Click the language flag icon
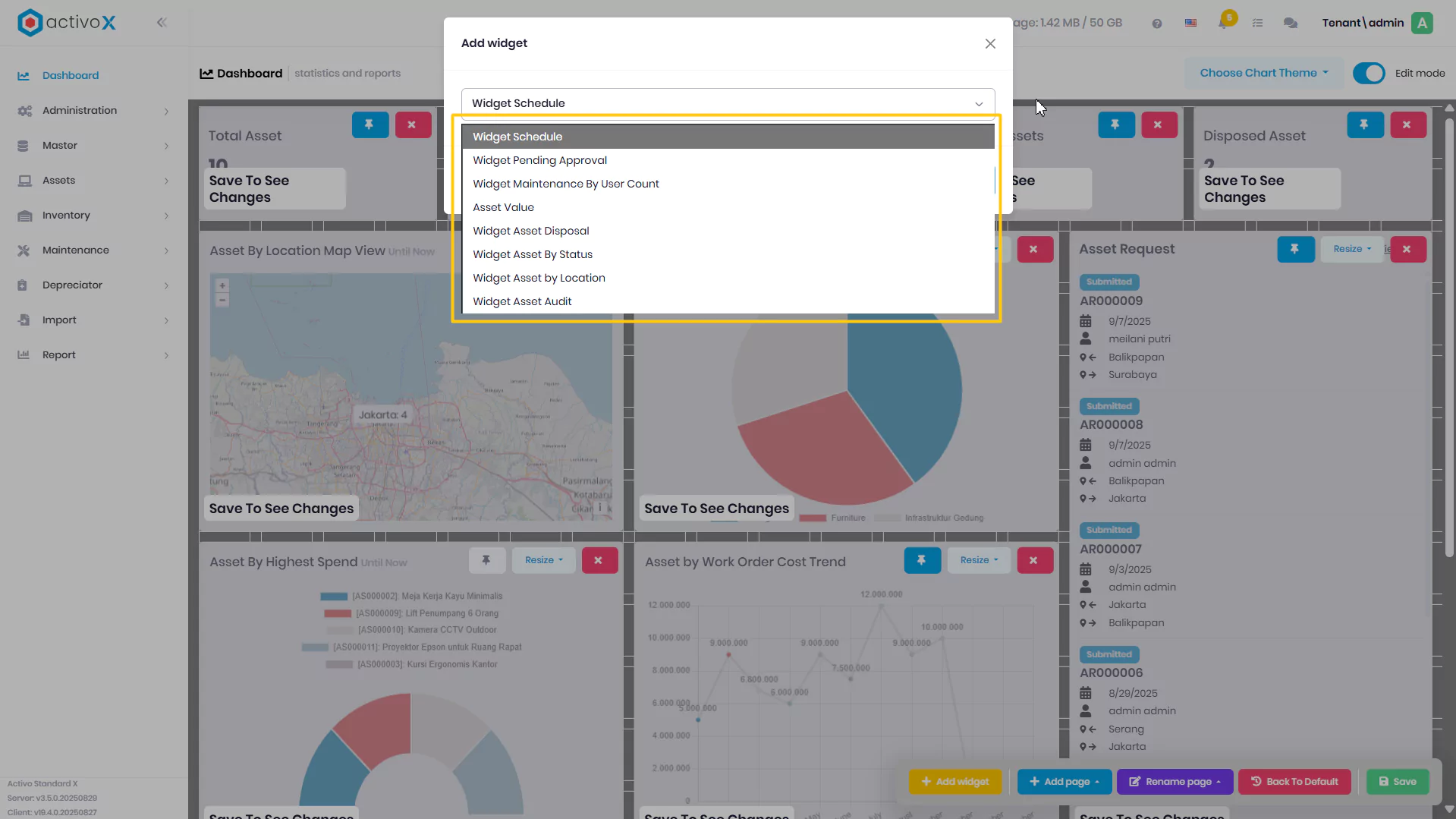The image size is (1456, 819). coord(1190,23)
